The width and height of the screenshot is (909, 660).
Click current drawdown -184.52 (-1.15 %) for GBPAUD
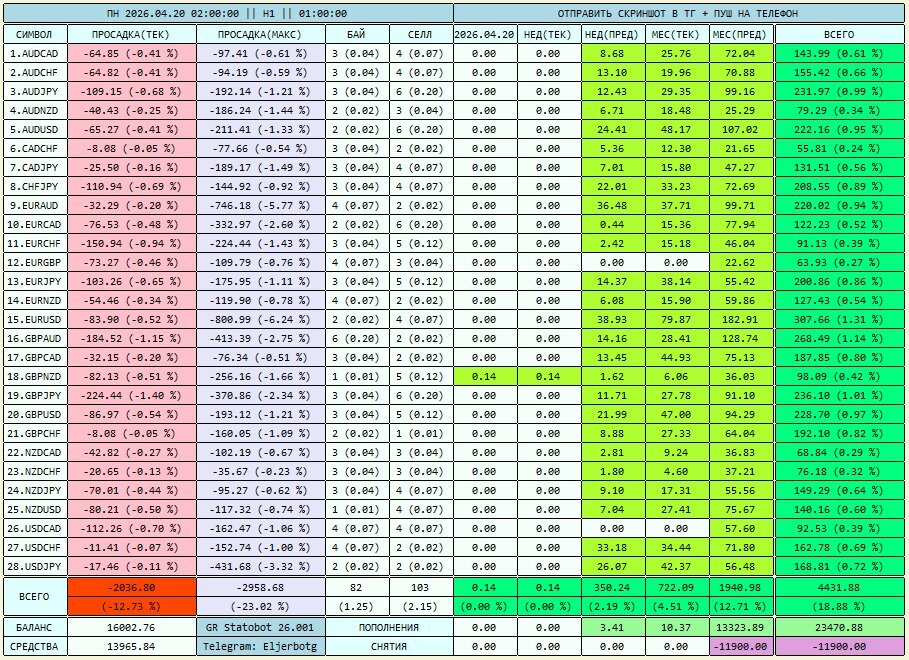[132, 338]
